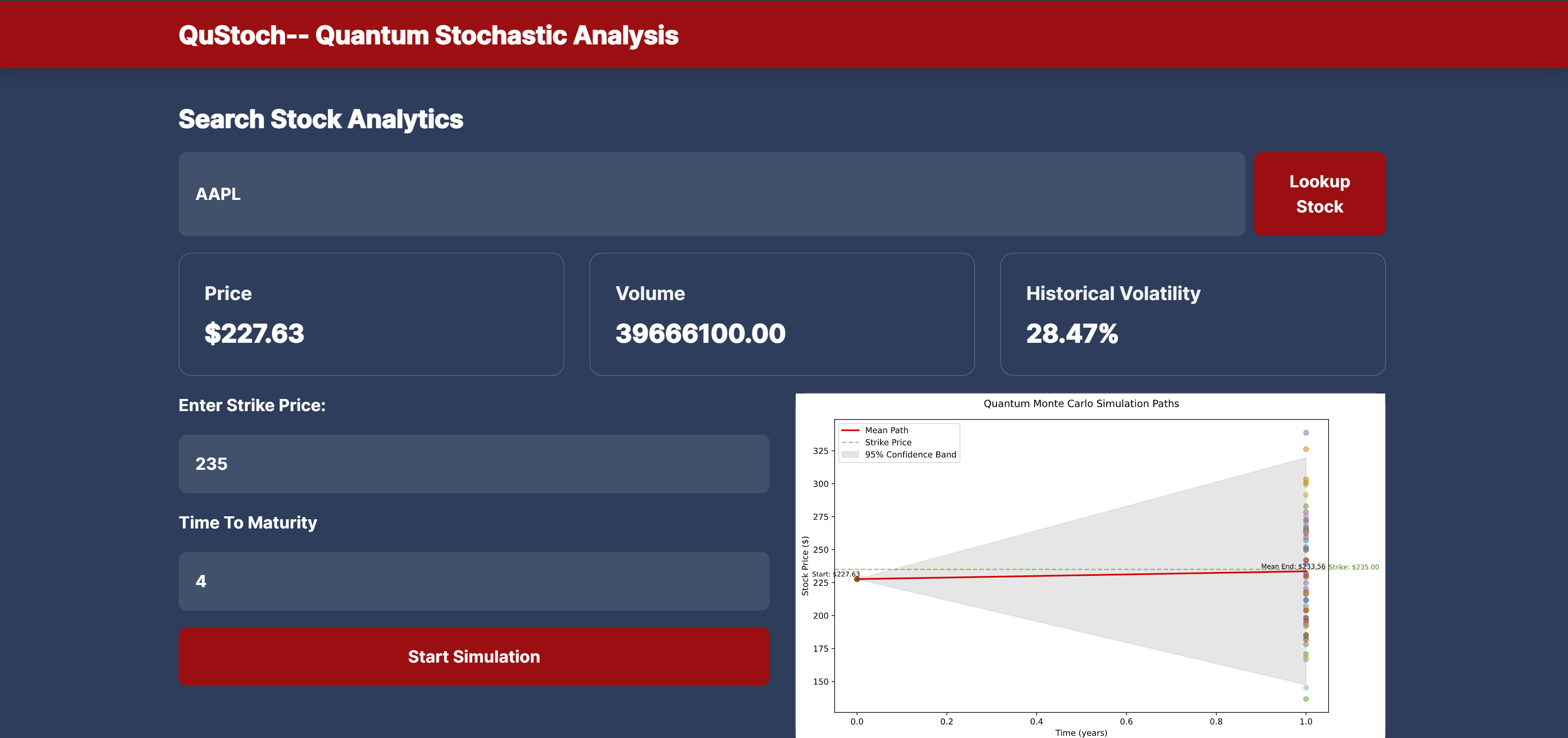Click the Mean Path legend entry
This screenshot has height=738, width=1568.
tap(885, 430)
